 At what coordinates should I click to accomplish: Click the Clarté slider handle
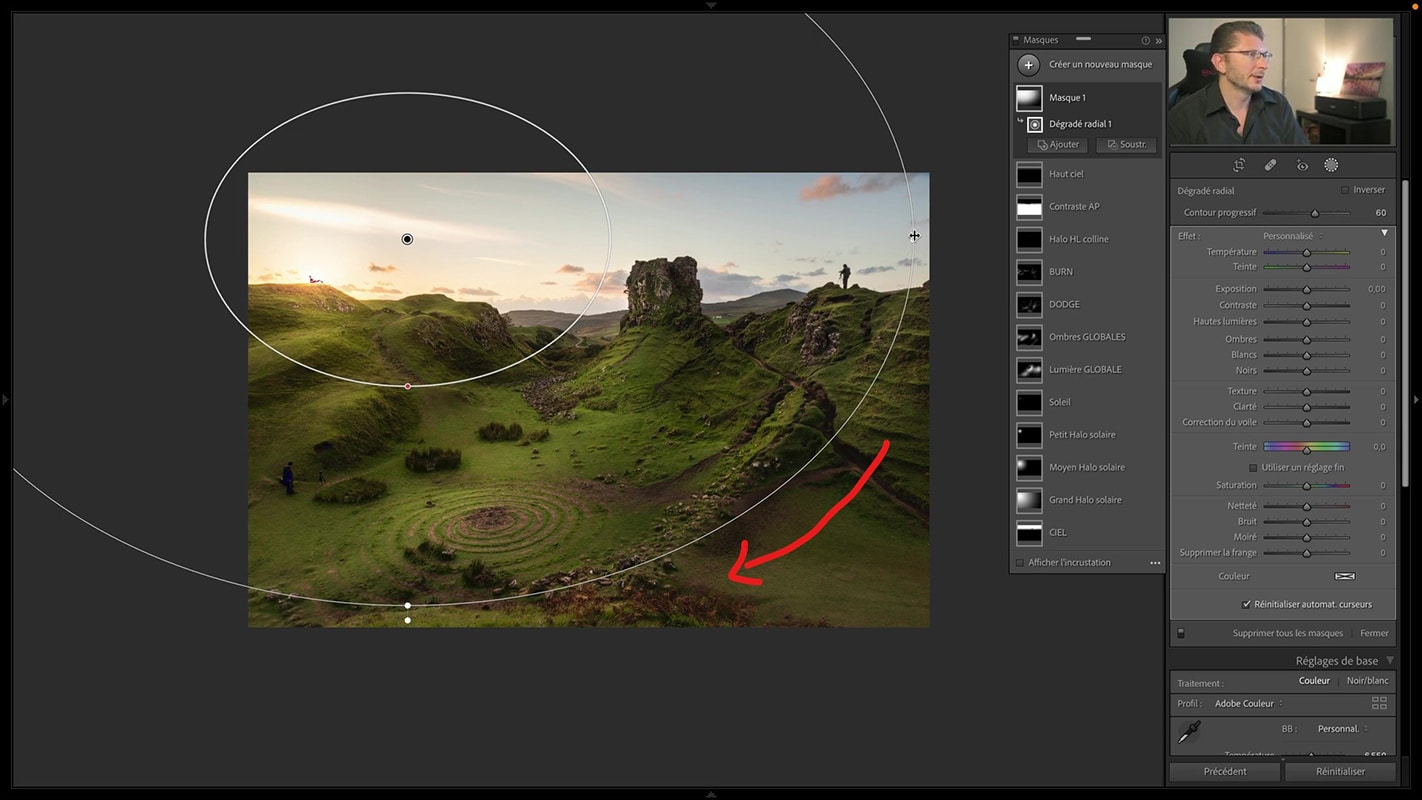click(1306, 407)
